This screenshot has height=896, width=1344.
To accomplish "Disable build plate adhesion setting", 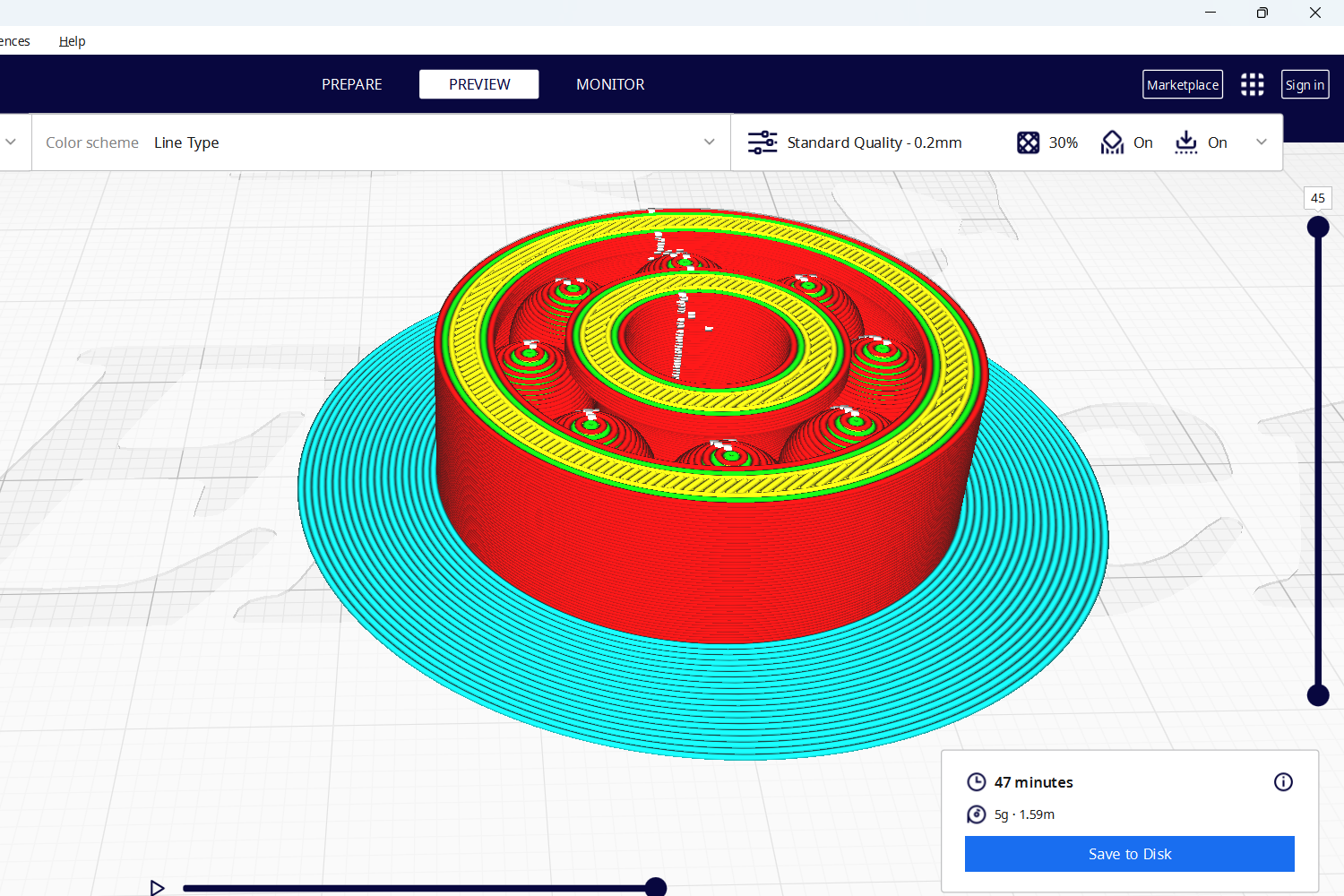I will (1217, 142).
